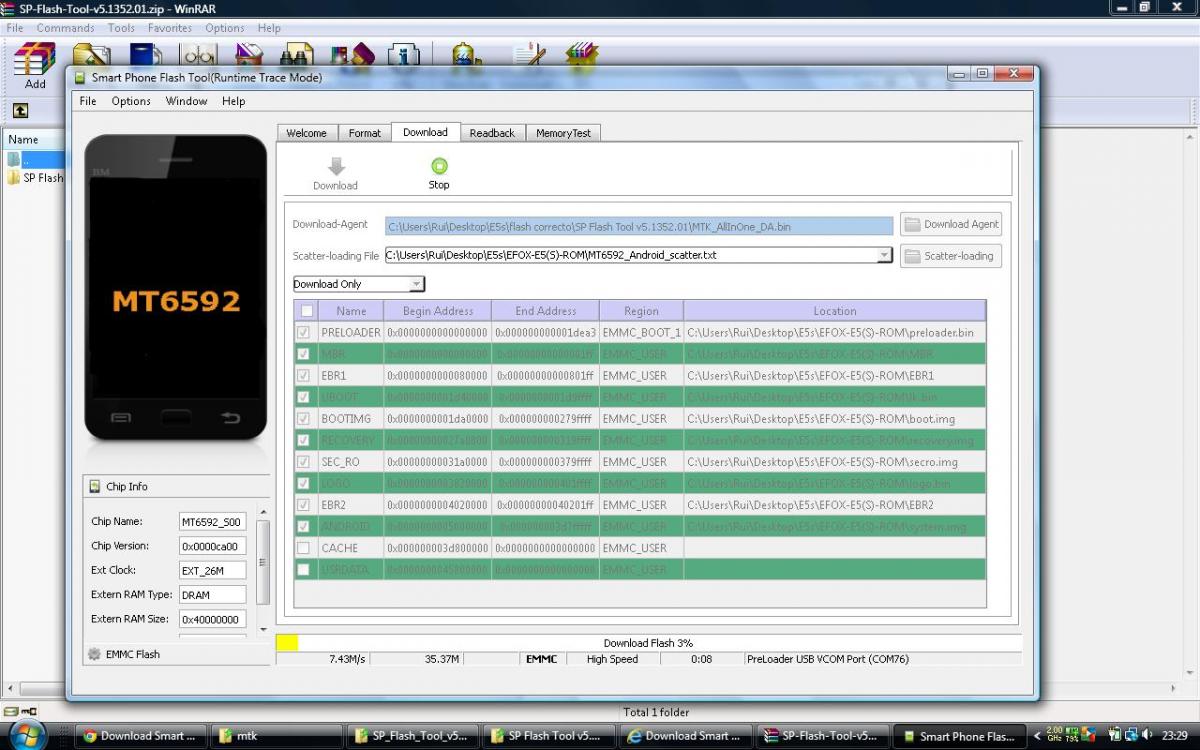Open the mtk taskbar button
1200x750 pixels.
point(276,736)
